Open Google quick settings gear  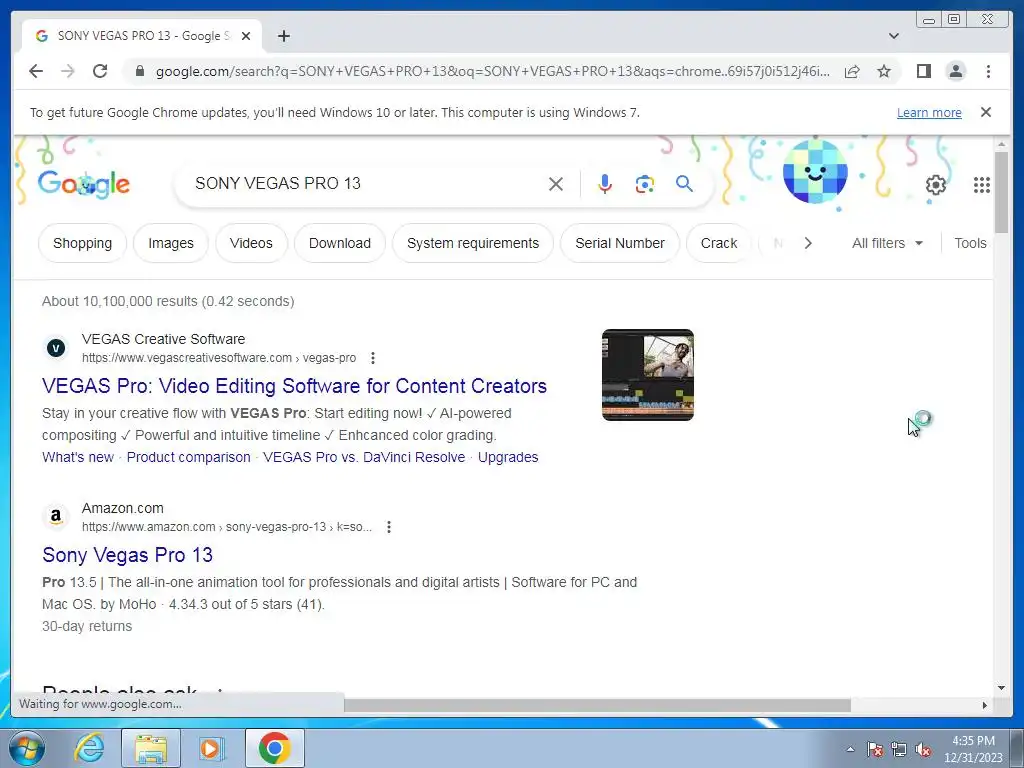click(935, 185)
